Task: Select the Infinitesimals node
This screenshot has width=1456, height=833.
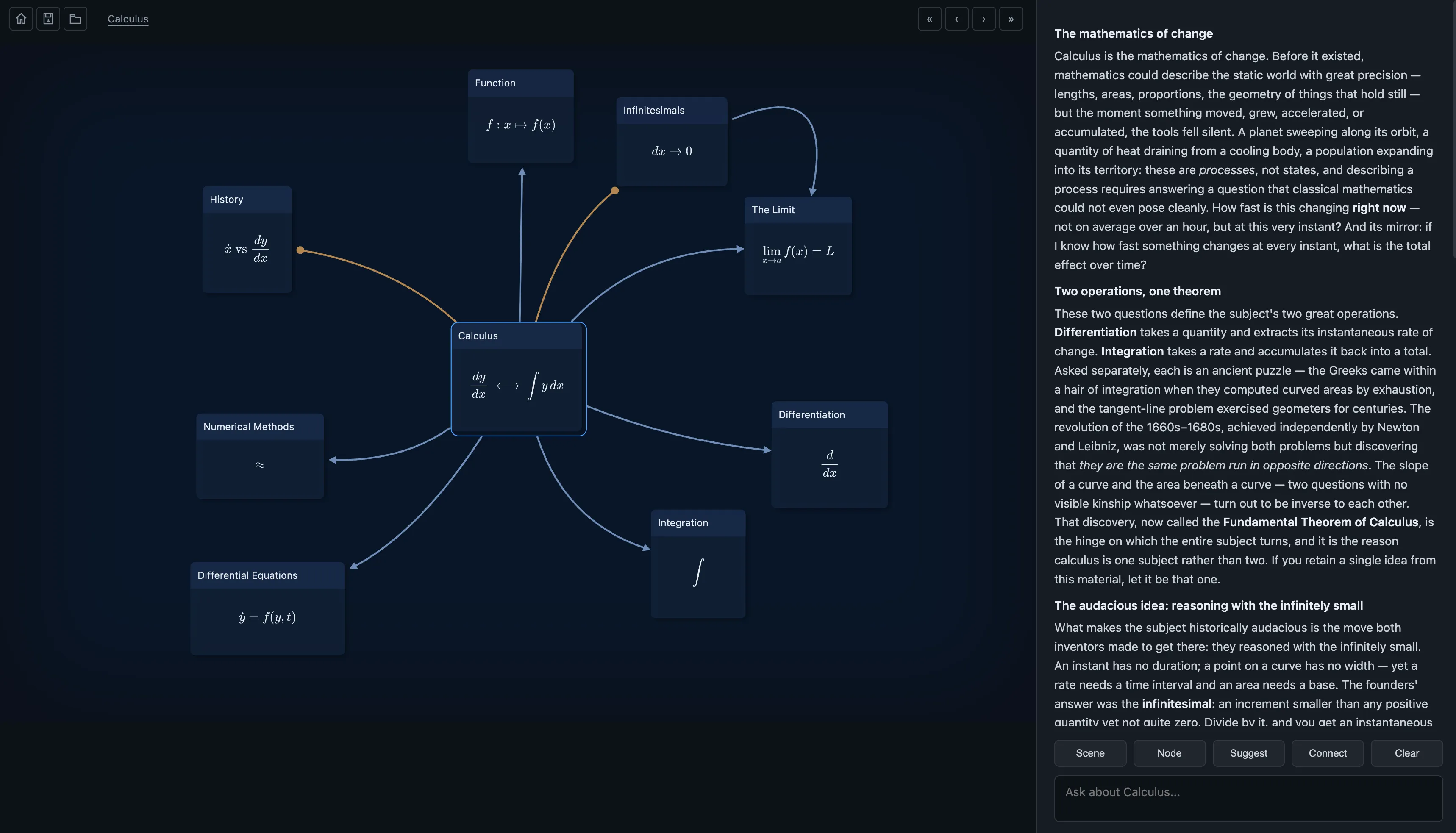Action: 672,142
